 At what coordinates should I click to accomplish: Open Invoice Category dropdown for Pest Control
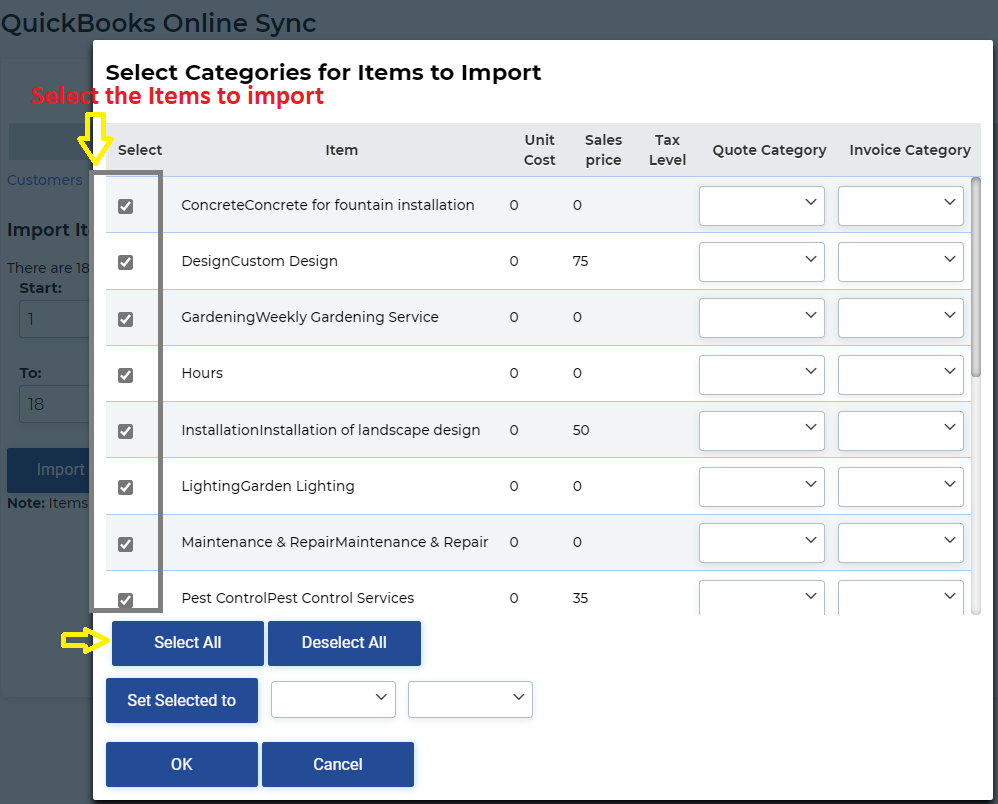(x=901, y=597)
